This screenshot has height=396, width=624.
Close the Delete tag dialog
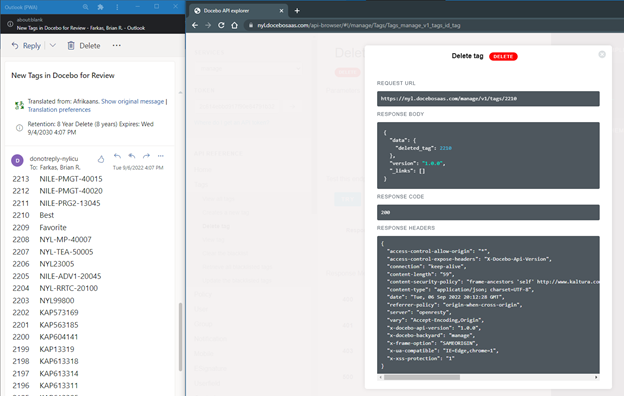point(602,54)
